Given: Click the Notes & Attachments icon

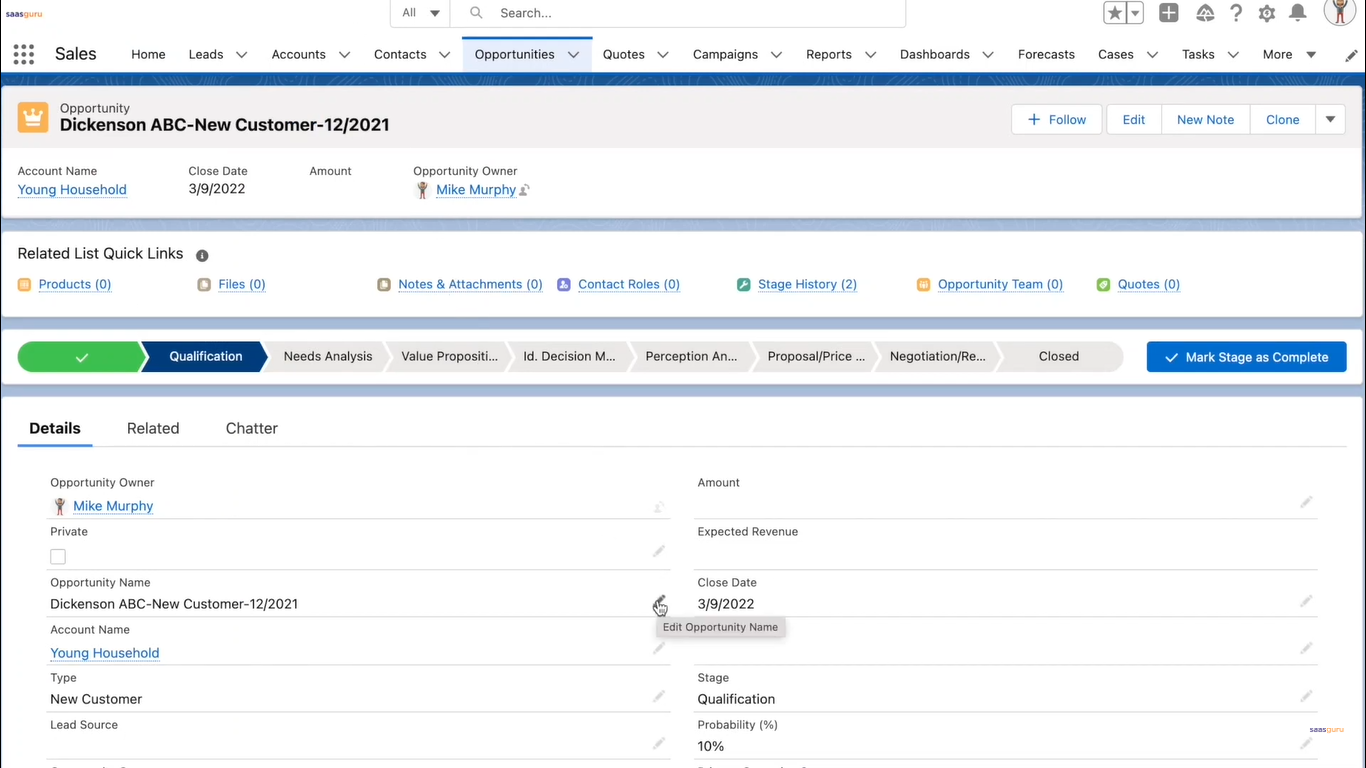Looking at the screenshot, I should pyautogui.click(x=384, y=285).
